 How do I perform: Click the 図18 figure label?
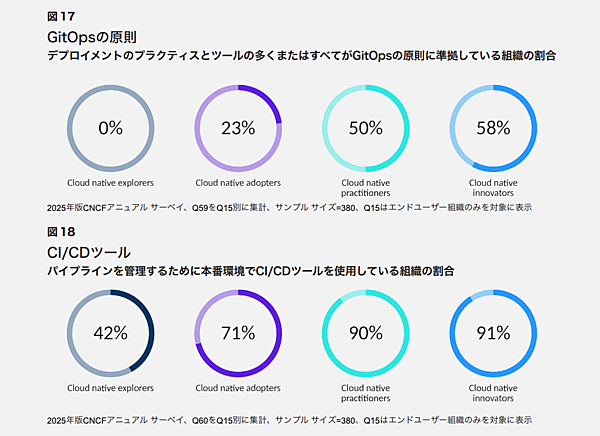(60, 232)
